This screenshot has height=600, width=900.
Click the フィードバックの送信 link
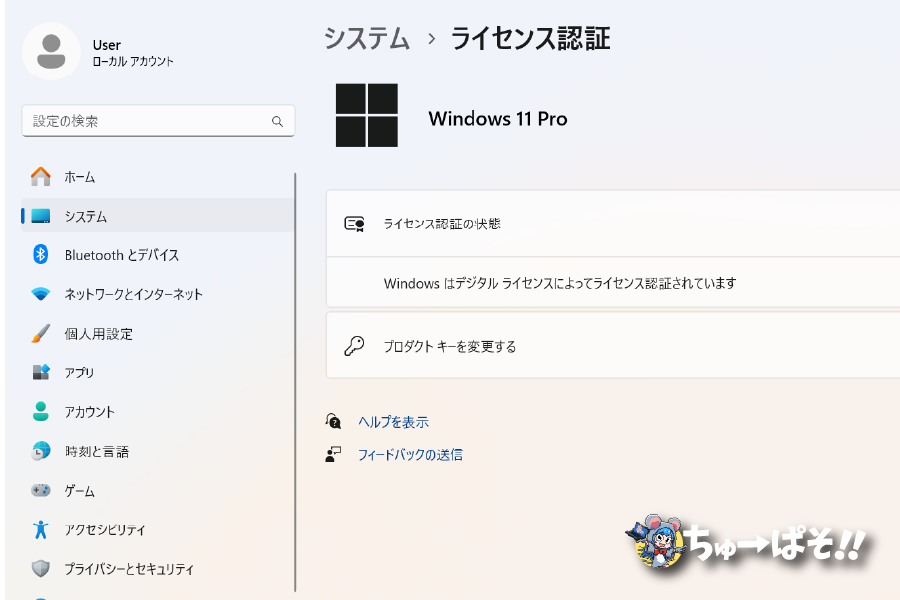point(410,455)
